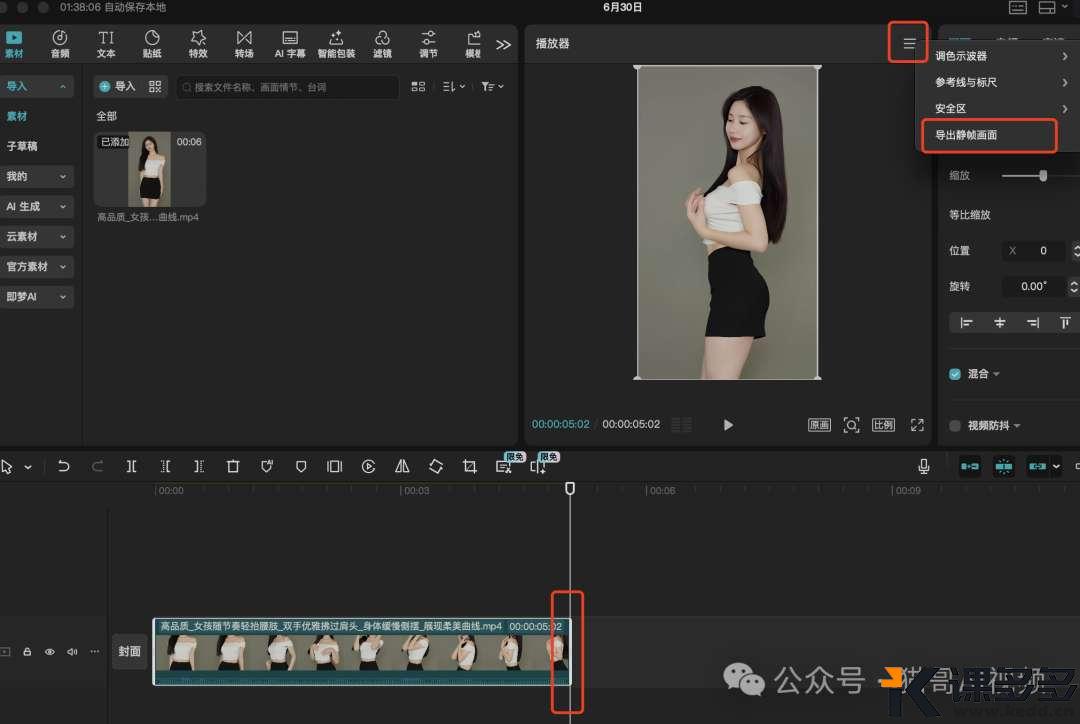
Task: Click the 旋转 rotation value field
Action: click(x=1033, y=286)
